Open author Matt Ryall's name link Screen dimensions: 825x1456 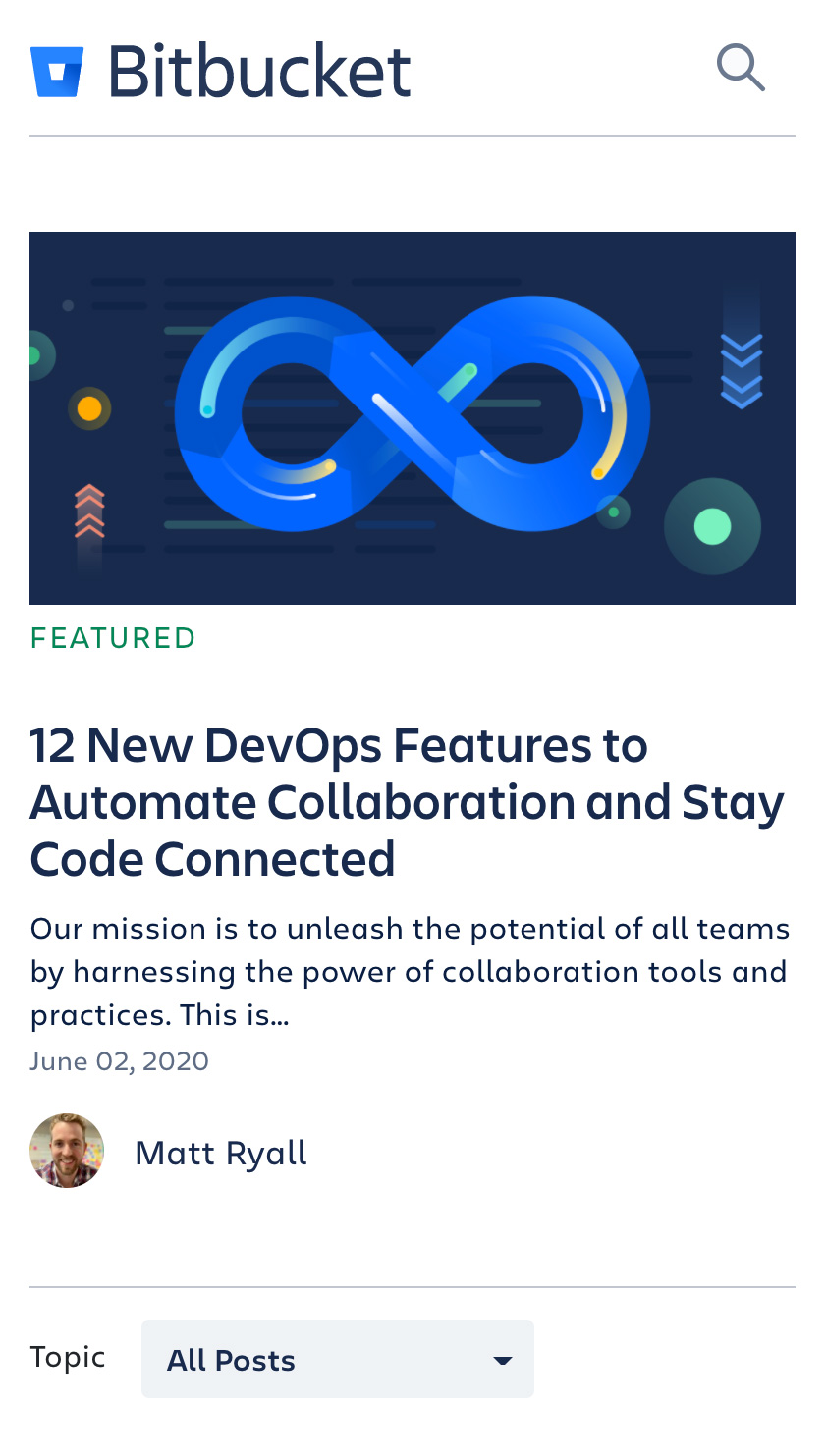(x=221, y=1153)
